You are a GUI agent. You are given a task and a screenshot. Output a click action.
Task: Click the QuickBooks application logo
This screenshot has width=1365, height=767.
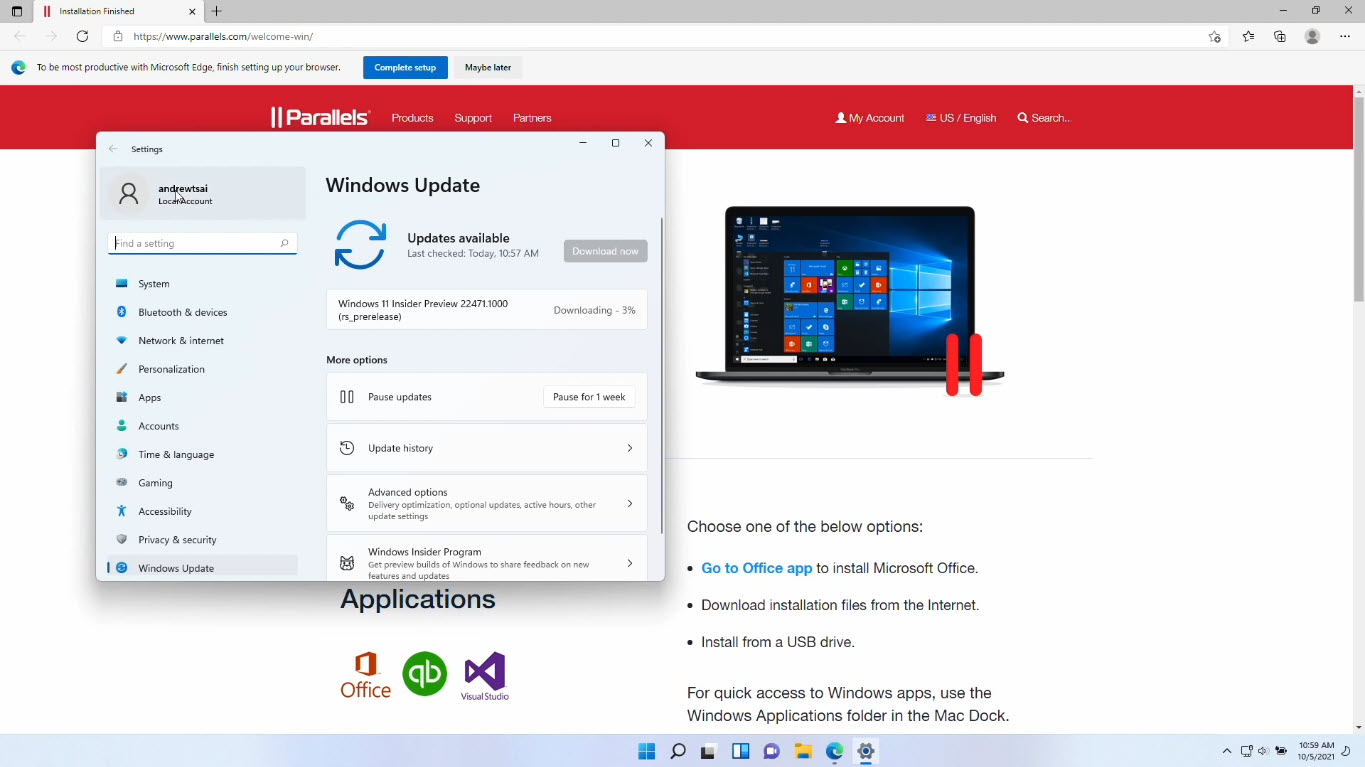[x=425, y=674]
